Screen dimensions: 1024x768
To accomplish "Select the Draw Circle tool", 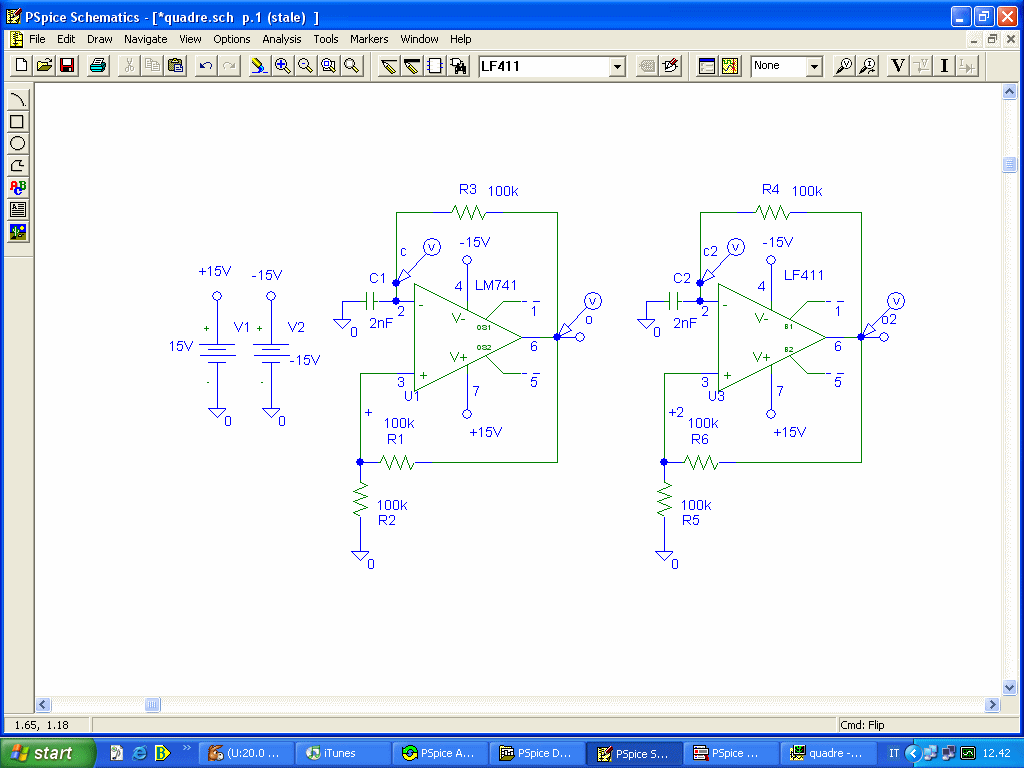I will 18,144.
